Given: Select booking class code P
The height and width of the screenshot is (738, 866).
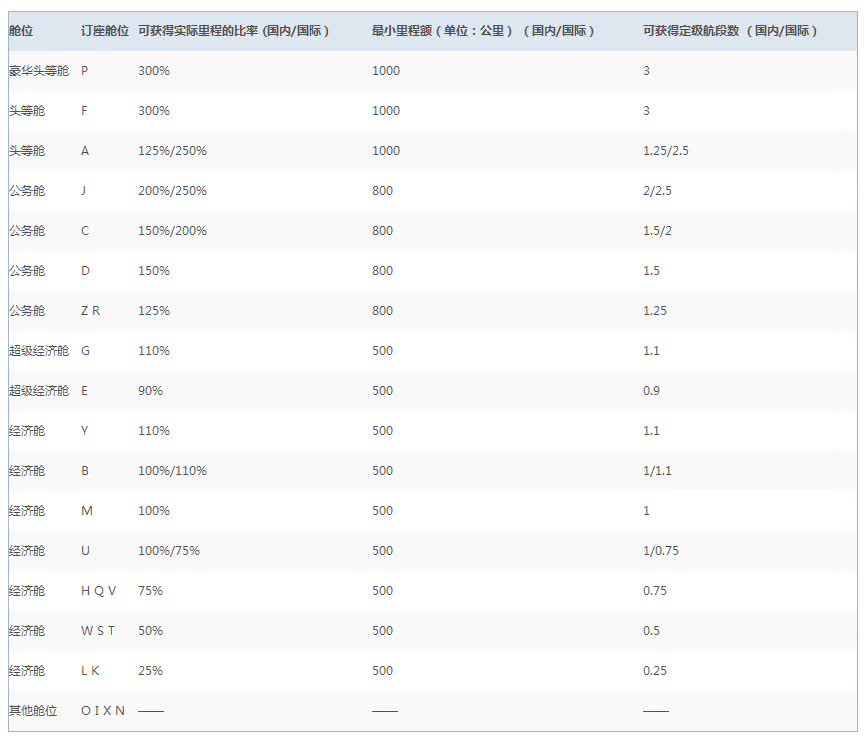Looking at the screenshot, I should pyautogui.click(x=85, y=71).
